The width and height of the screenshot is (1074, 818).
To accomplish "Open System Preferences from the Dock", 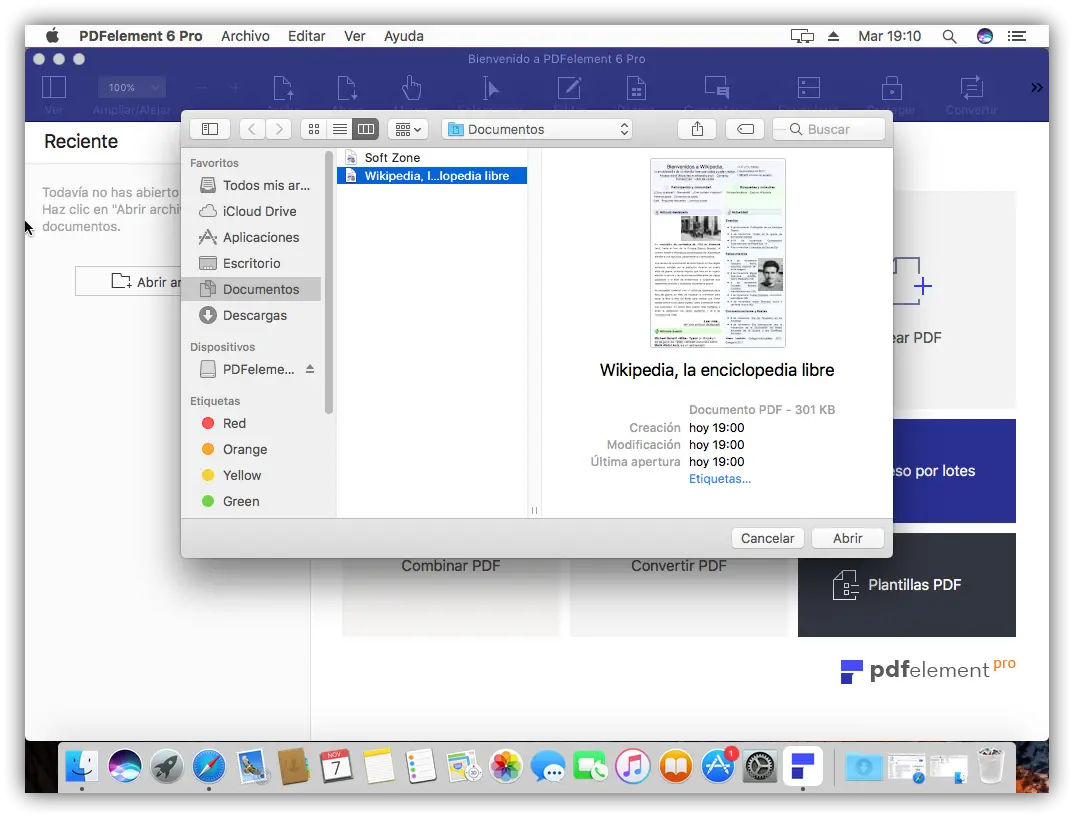I will 760,766.
